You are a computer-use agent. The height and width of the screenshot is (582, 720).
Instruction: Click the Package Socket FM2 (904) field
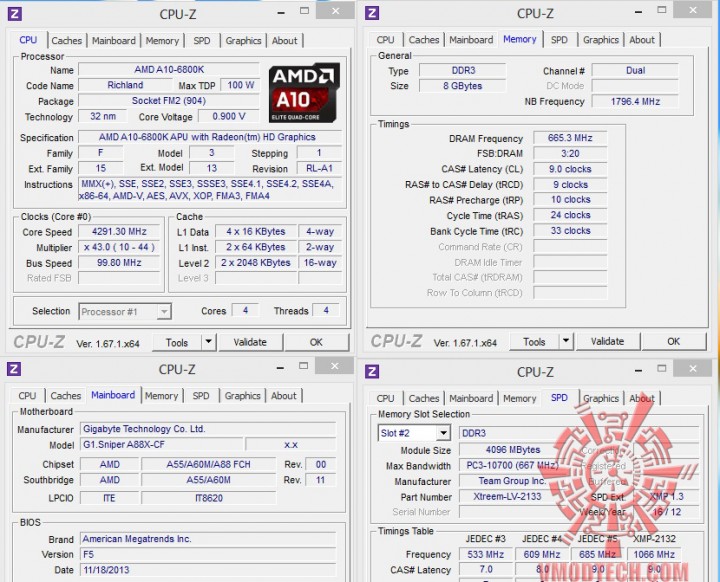[169, 101]
